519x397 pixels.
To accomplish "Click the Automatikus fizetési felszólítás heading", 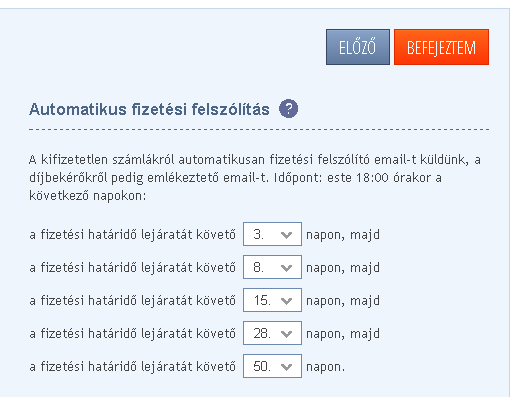I will [x=149, y=109].
